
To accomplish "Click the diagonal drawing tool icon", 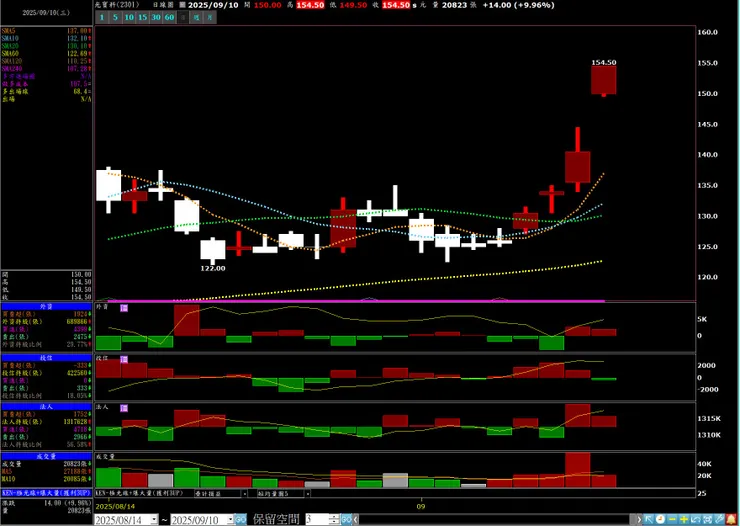I will tap(719, 519).
